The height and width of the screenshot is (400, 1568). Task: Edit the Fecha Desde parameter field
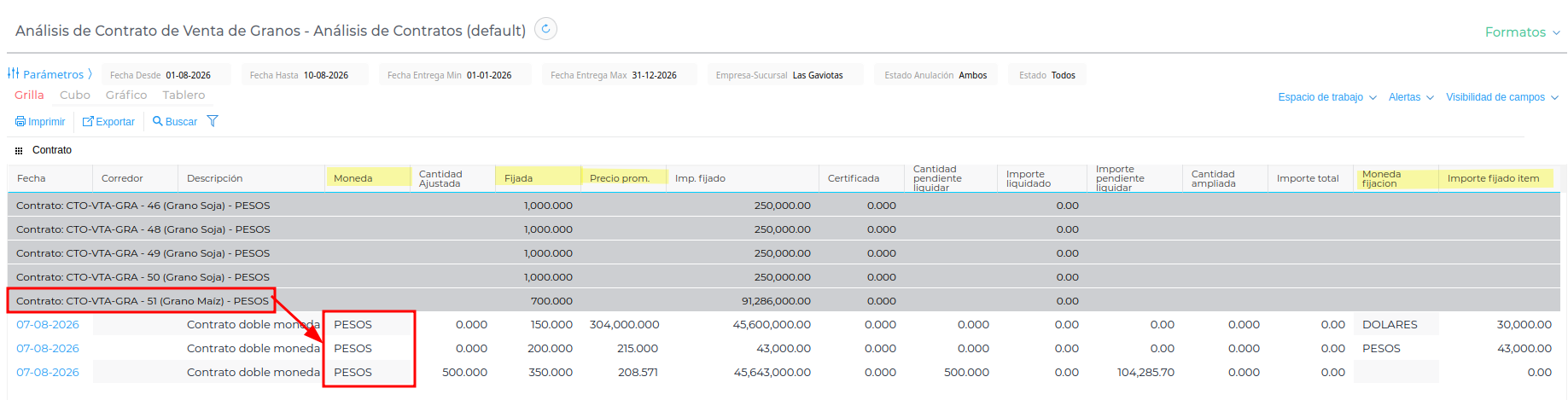tap(166, 75)
